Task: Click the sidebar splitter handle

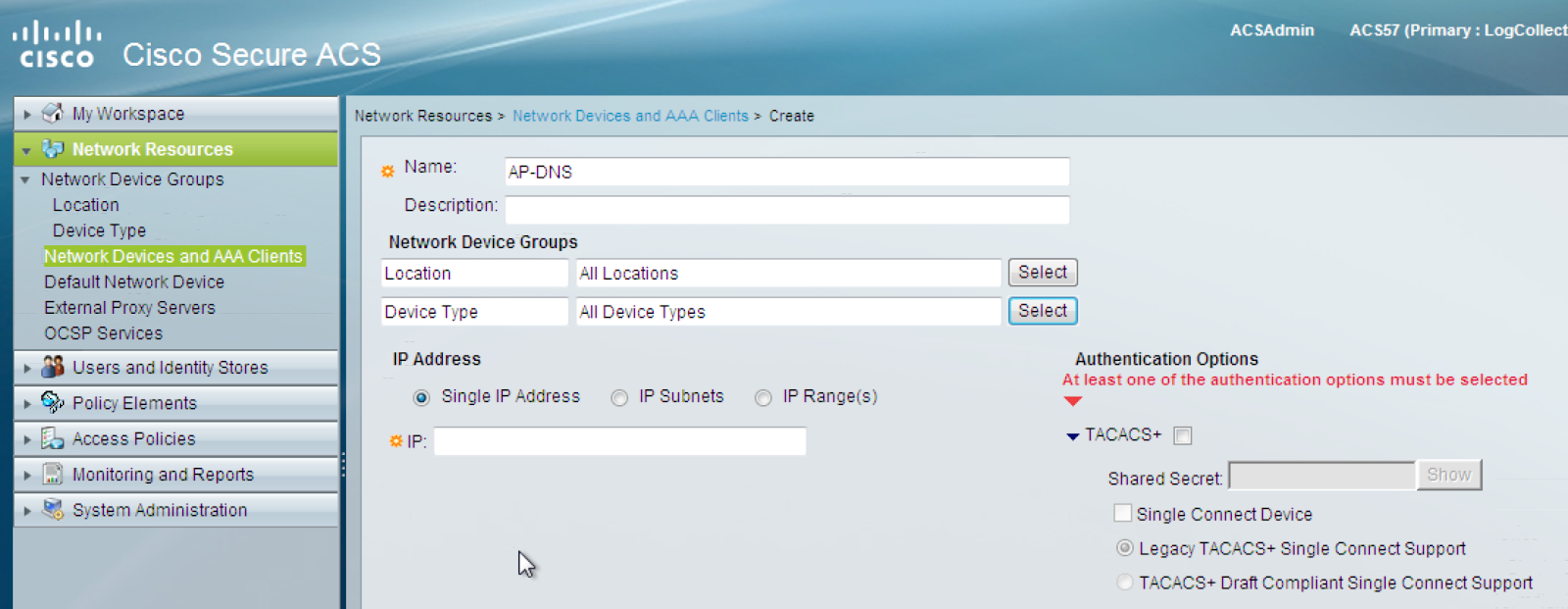Action: [343, 465]
